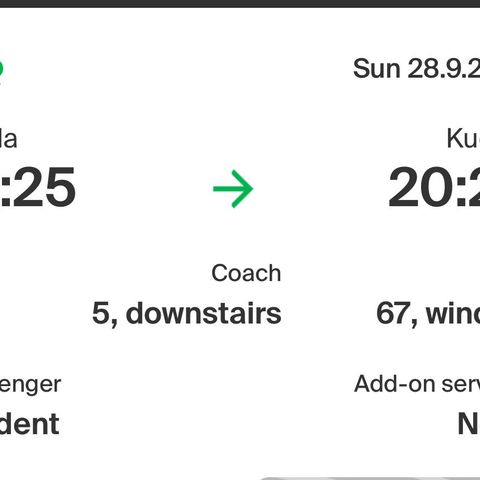This screenshot has width=480, height=480.
Task: Tap the departure time ending :25
Action: [x=38, y=187]
